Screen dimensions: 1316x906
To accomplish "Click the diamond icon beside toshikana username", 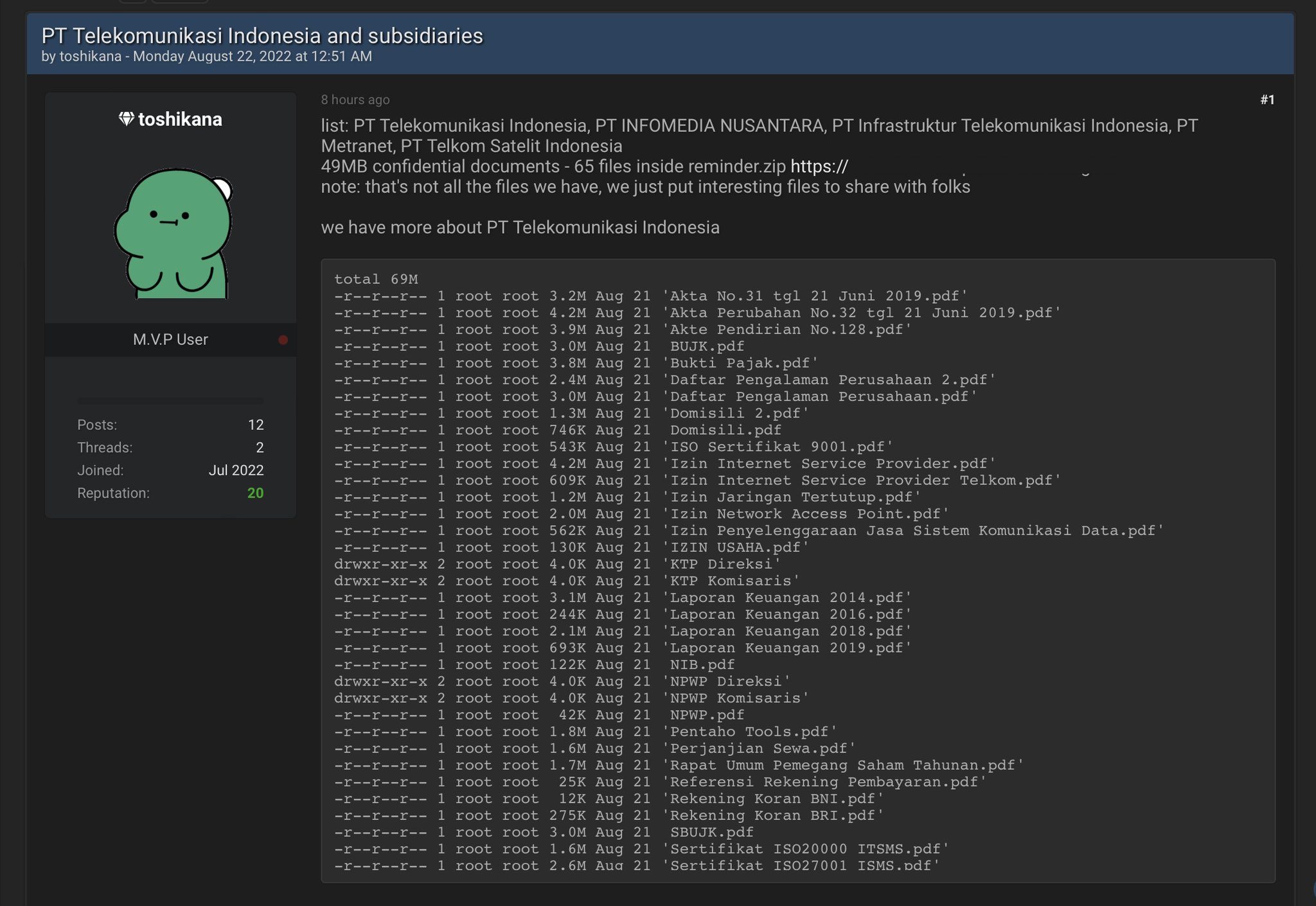I will coord(126,119).
